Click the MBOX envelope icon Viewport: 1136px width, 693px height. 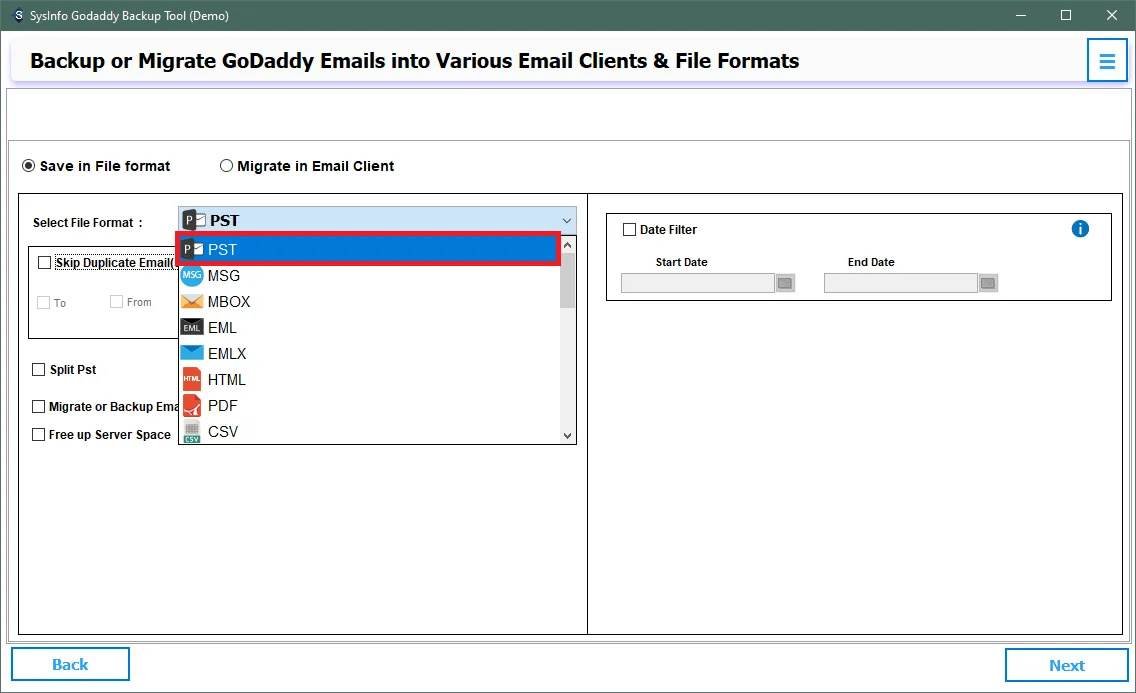[192, 301]
